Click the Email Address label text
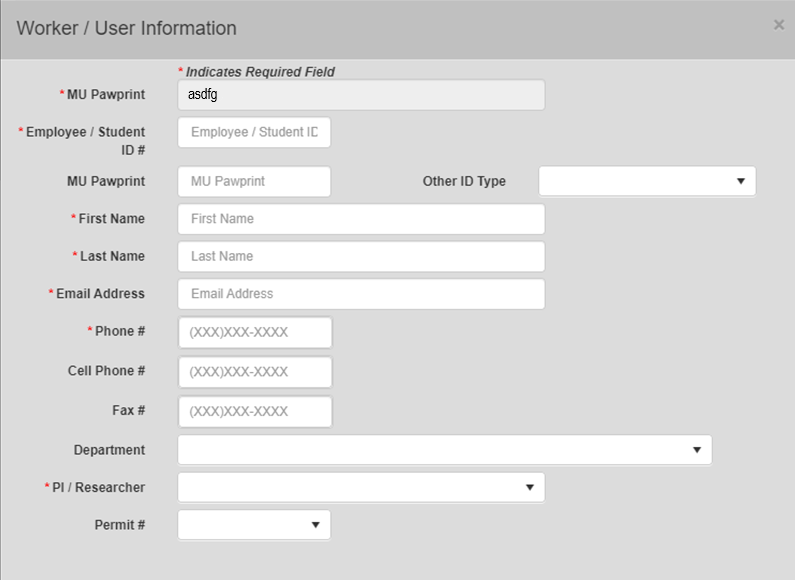795x580 pixels. coord(100,294)
